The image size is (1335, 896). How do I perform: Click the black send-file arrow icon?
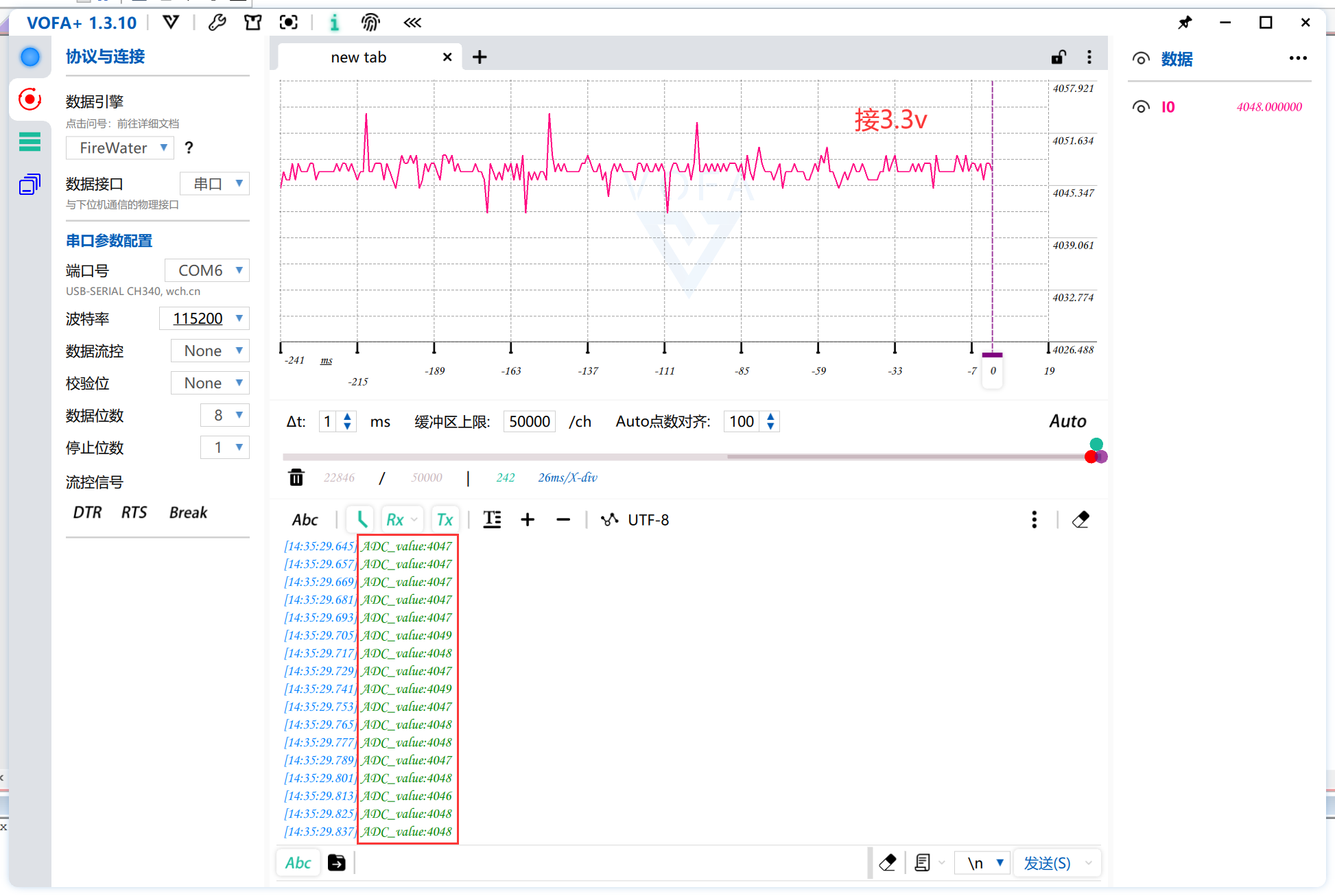pyautogui.click(x=336, y=862)
